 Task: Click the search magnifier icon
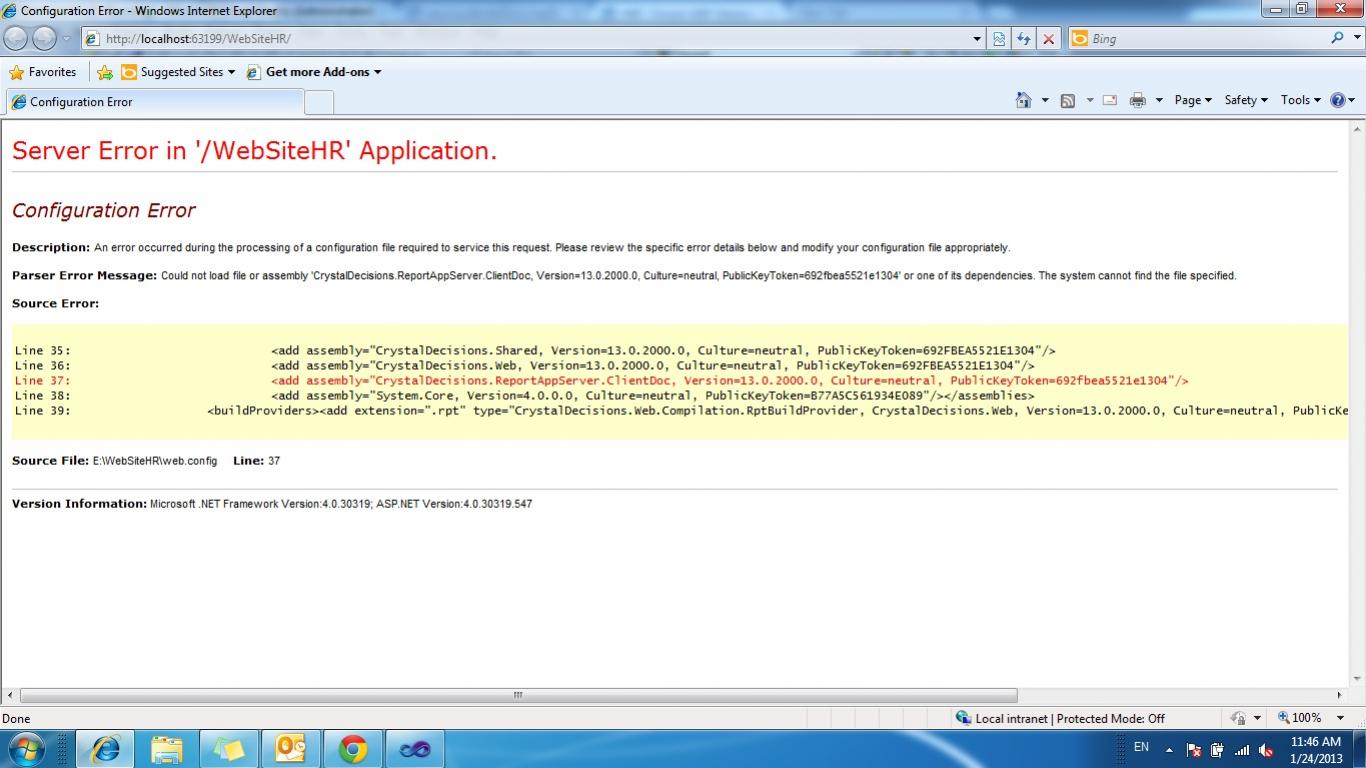pyautogui.click(x=1337, y=38)
